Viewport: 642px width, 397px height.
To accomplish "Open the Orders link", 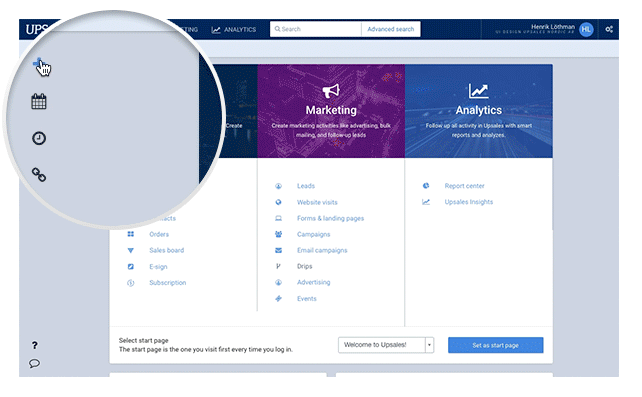I will coord(159,234).
